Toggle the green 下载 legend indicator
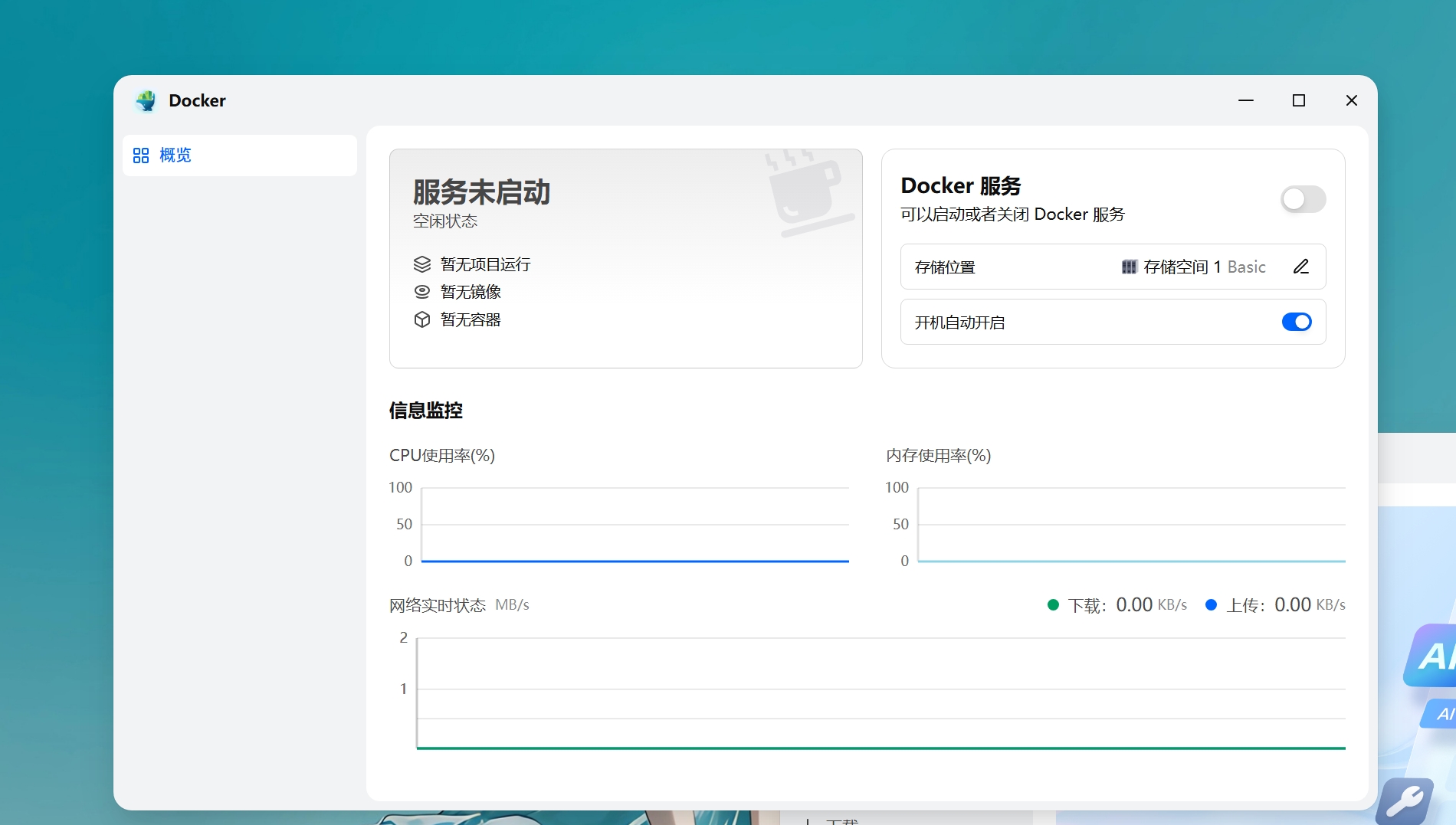 pos(1052,604)
